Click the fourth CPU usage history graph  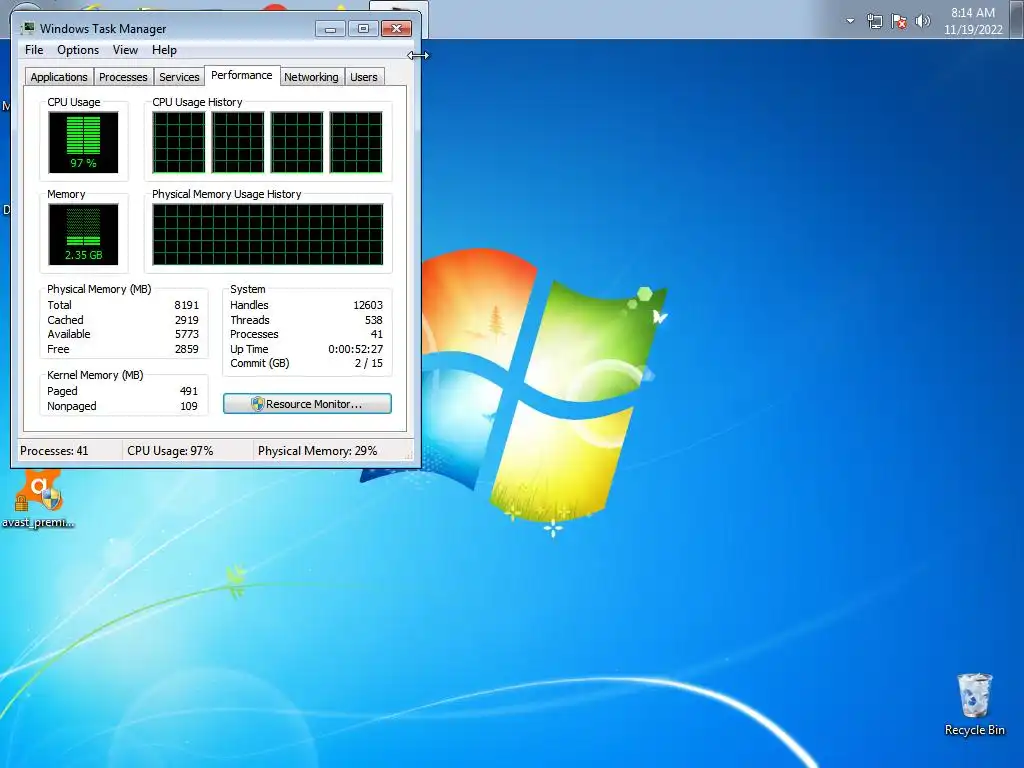(356, 142)
